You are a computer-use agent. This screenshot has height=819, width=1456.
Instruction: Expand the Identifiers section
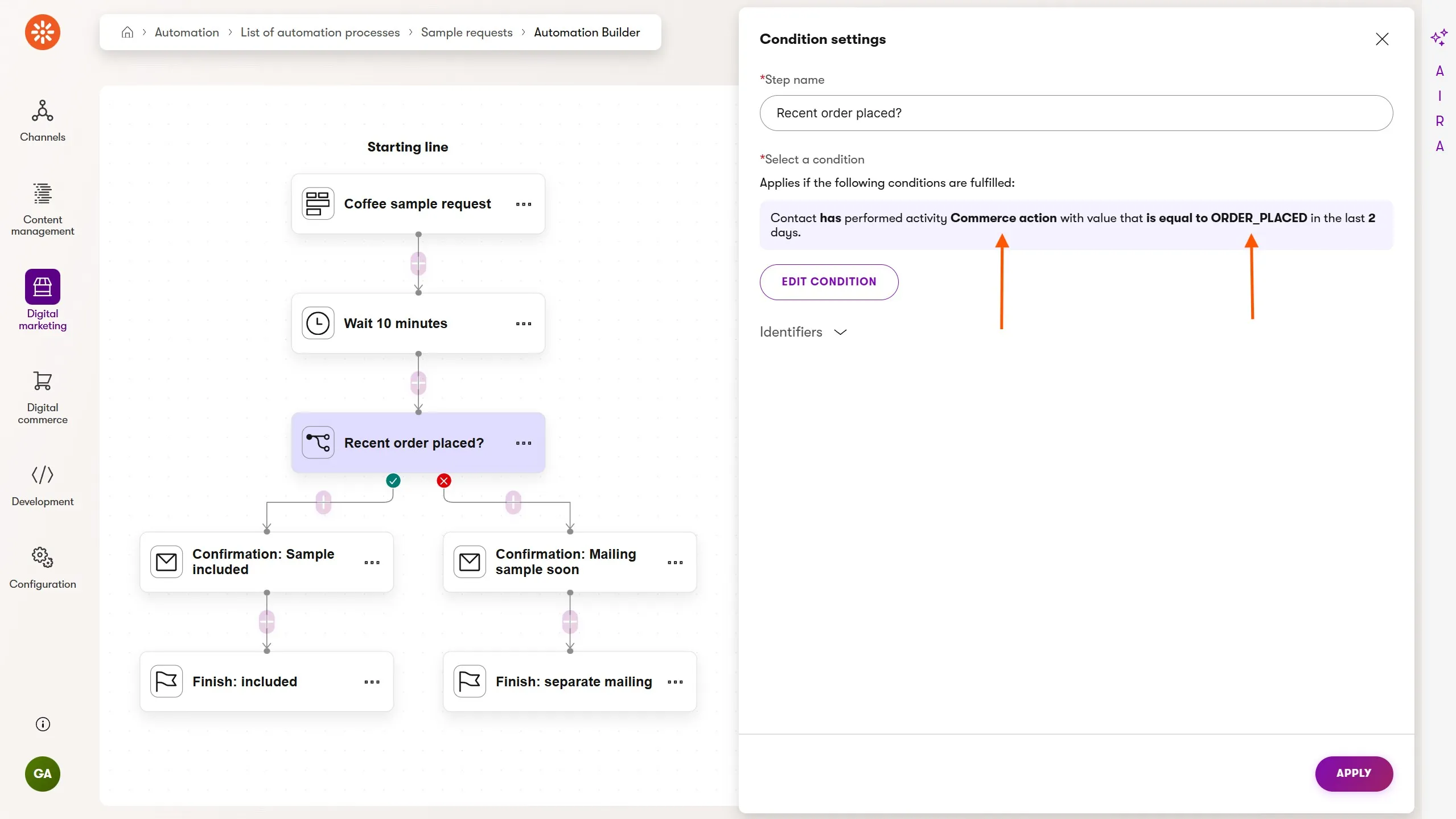pyautogui.click(x=803, y=332)
